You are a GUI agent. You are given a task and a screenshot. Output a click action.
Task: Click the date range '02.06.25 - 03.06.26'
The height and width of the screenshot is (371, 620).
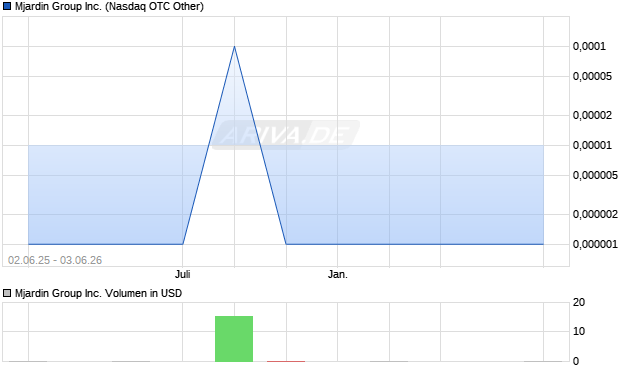55,260
